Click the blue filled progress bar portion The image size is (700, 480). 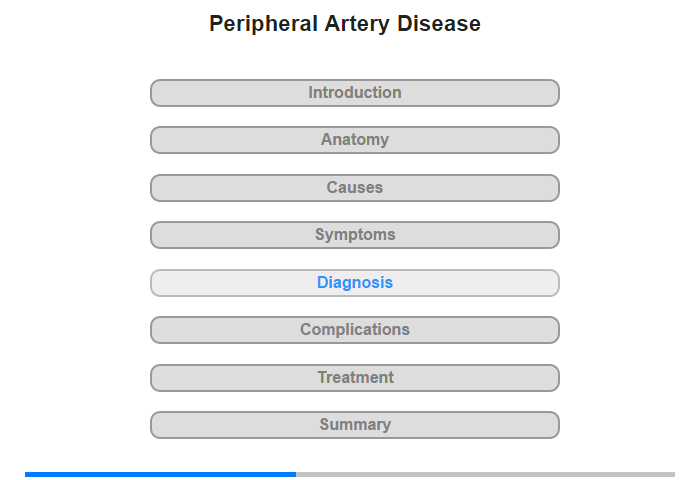coord(160,474)
